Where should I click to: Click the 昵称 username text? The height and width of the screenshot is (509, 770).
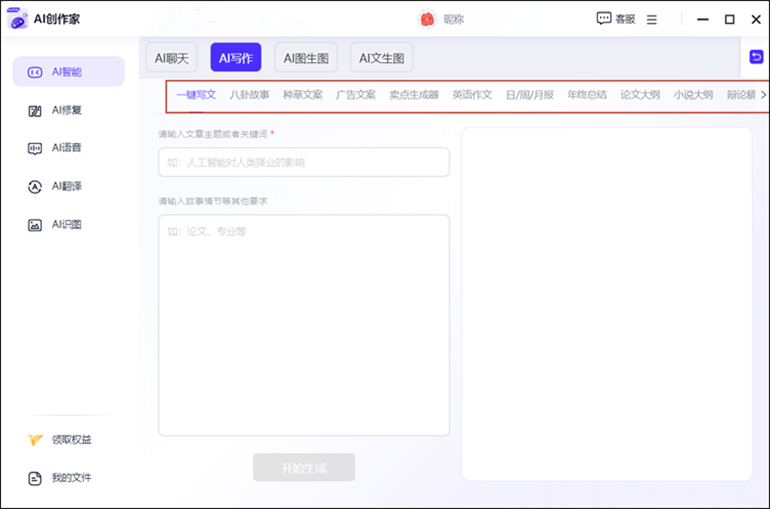454,20
